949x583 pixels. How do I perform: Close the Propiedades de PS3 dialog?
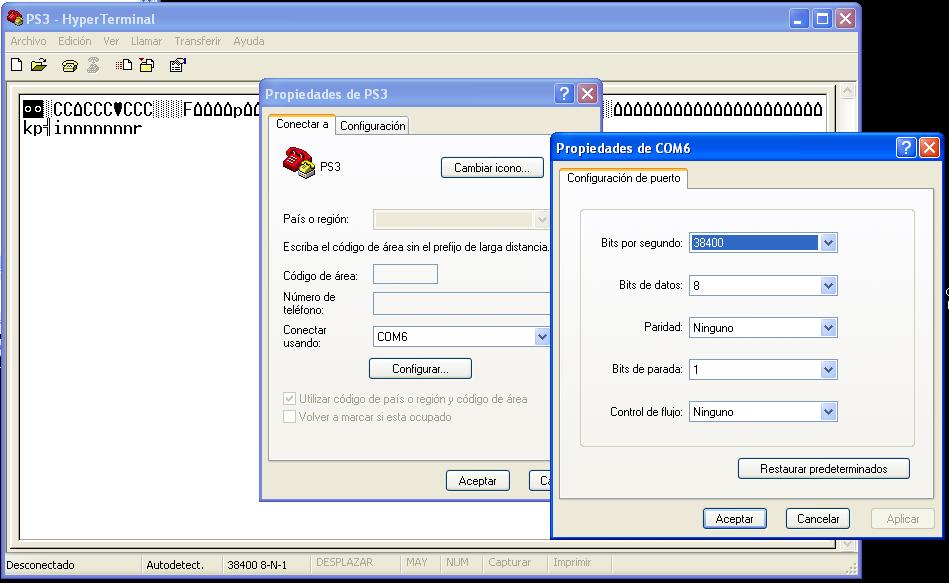coord(587,94)
